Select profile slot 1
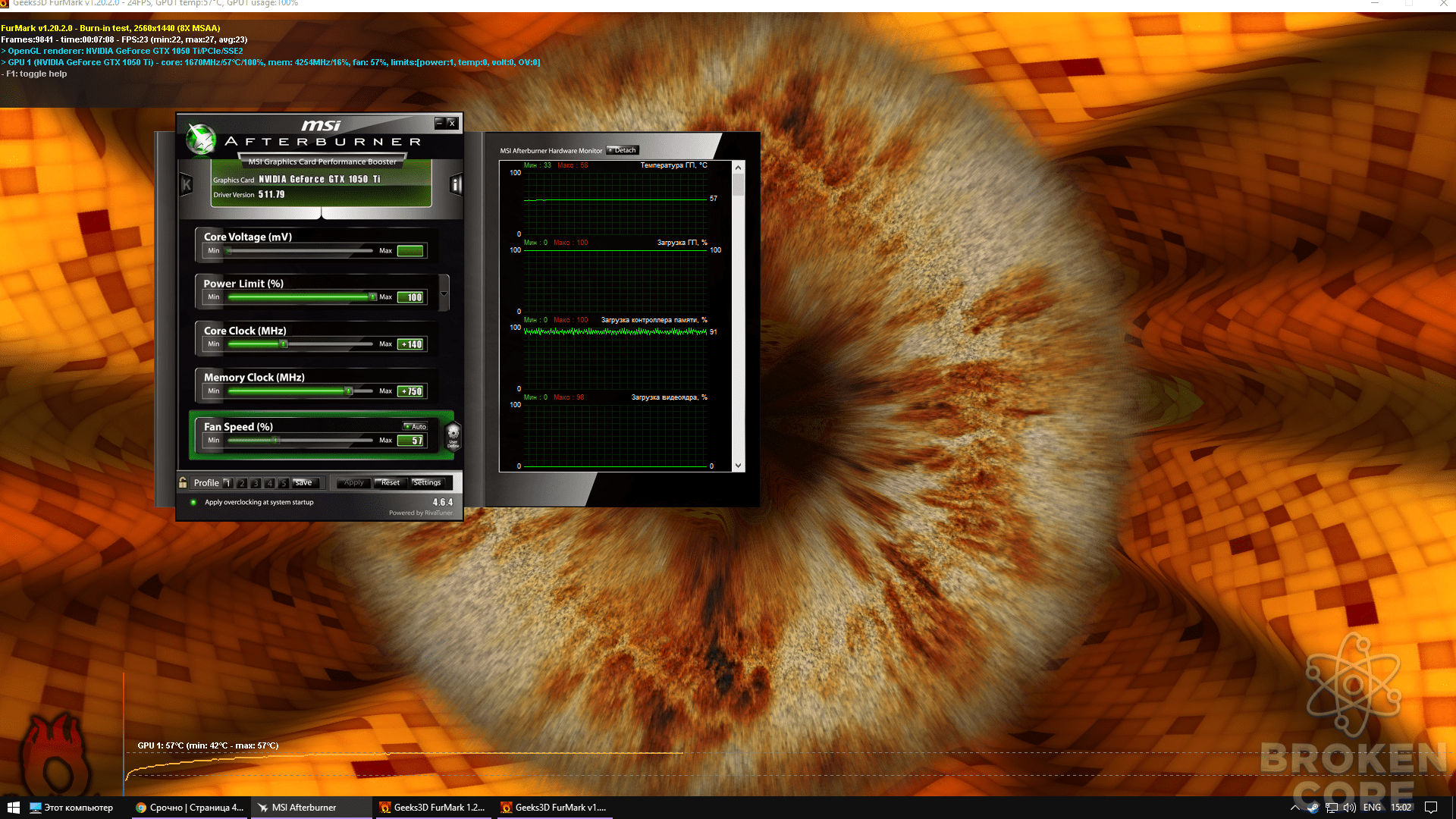The height and width of the screenshot is (819, 1456). point(227,483)
